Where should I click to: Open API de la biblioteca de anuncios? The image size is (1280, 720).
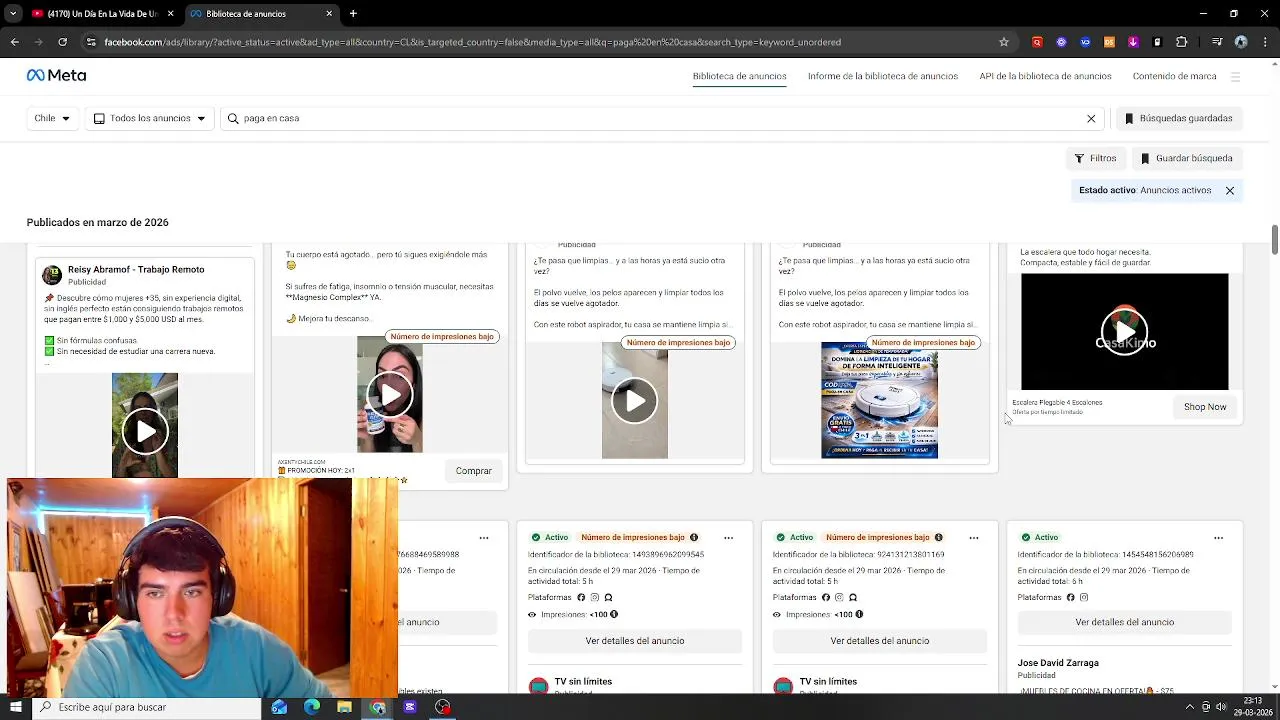point(1045,76)
